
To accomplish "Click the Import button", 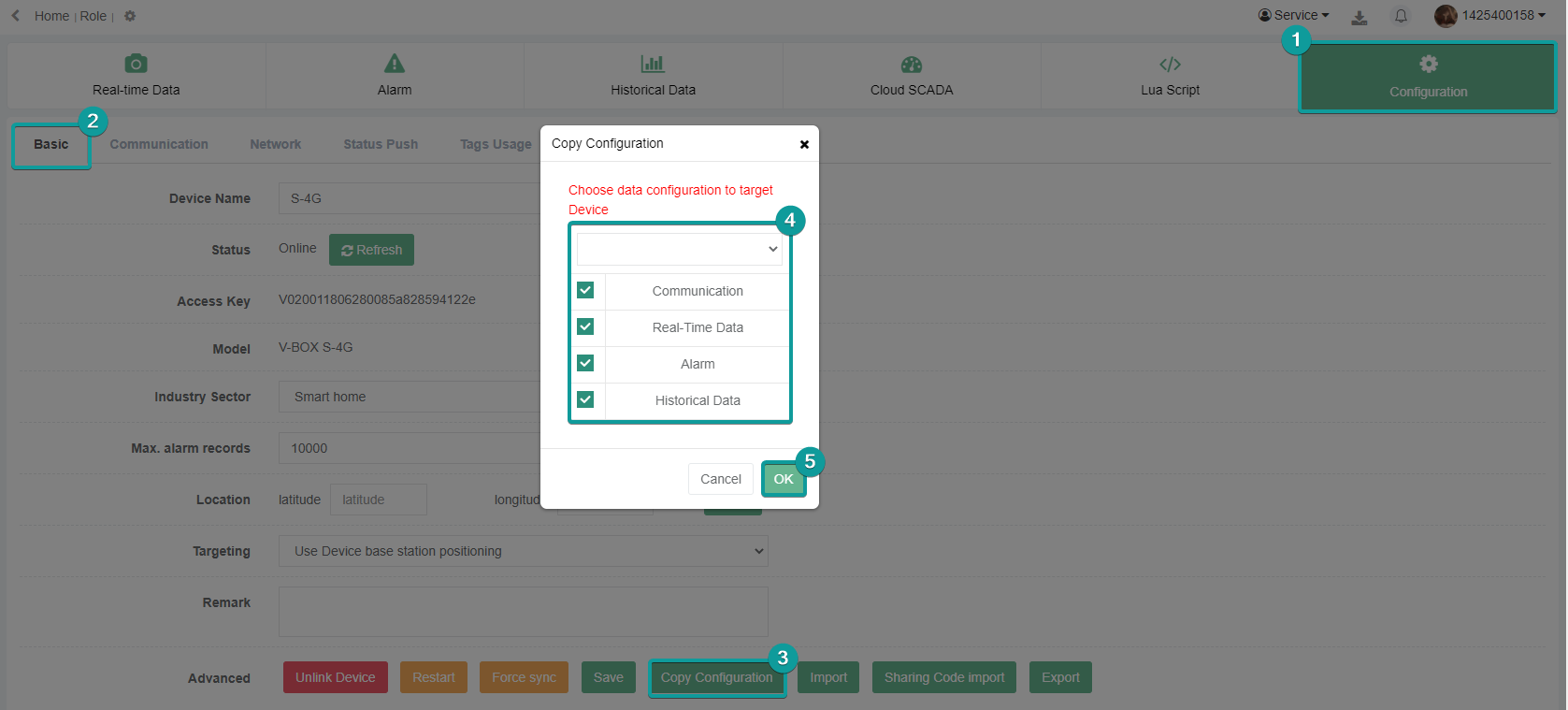I will [828, 677].
